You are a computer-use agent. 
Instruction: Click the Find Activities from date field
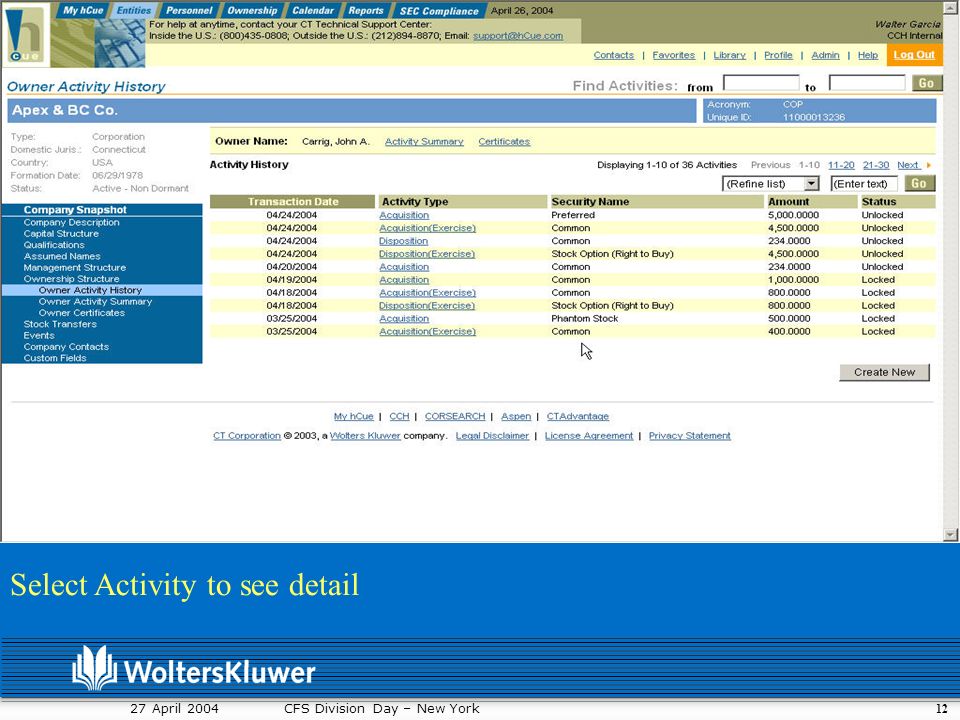pos(761,83)
